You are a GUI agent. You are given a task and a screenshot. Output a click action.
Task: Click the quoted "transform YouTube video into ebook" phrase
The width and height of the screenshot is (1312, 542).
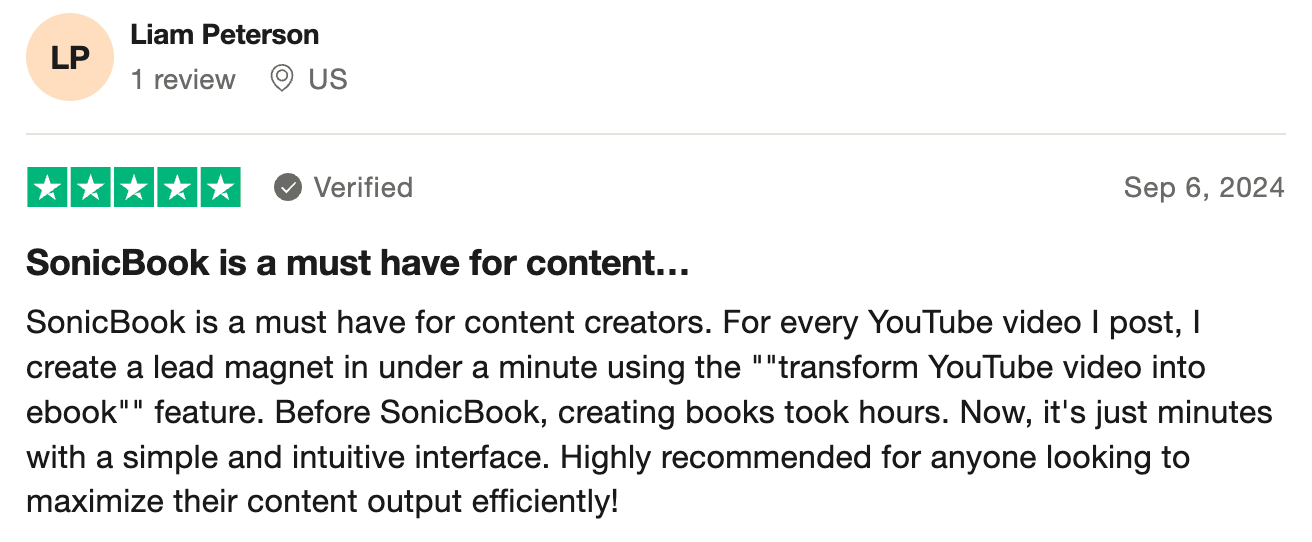coord(980,368)
